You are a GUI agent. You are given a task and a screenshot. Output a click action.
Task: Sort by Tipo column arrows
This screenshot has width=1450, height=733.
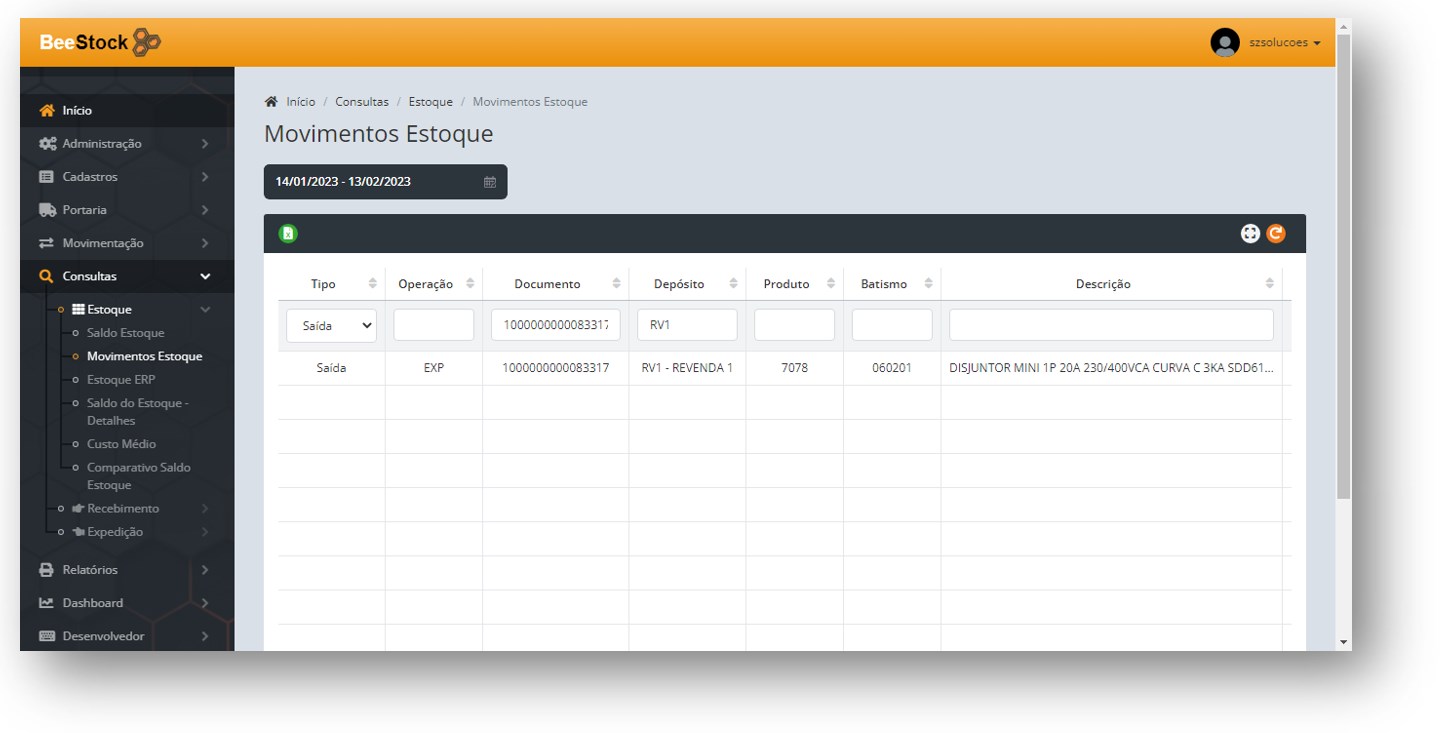[x=373, y=284]
